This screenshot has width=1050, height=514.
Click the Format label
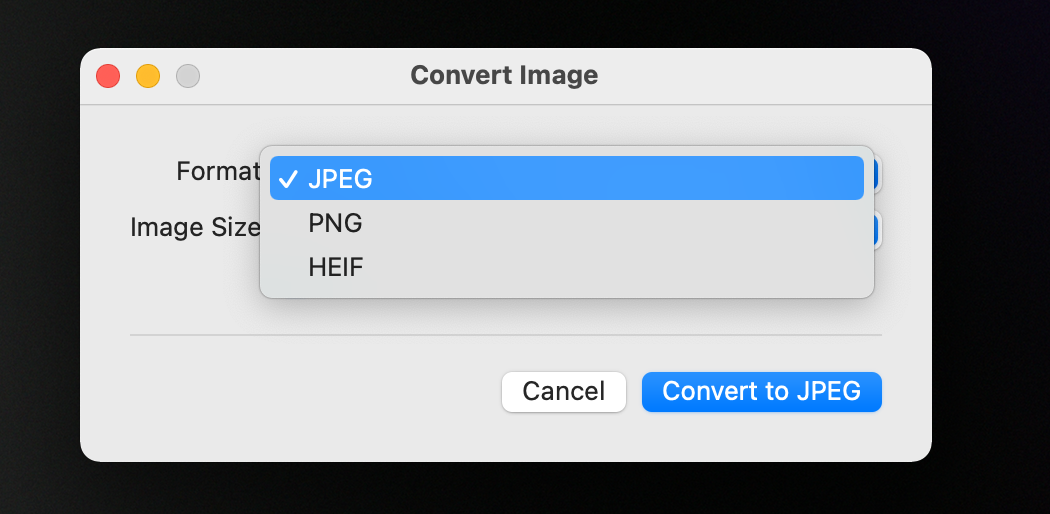(218, 171)
